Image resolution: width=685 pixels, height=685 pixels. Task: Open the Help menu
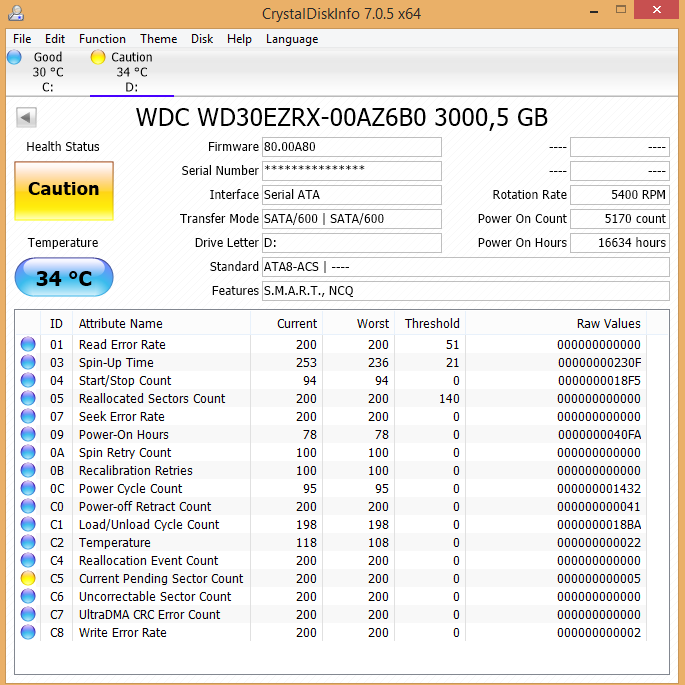(239, 39)
